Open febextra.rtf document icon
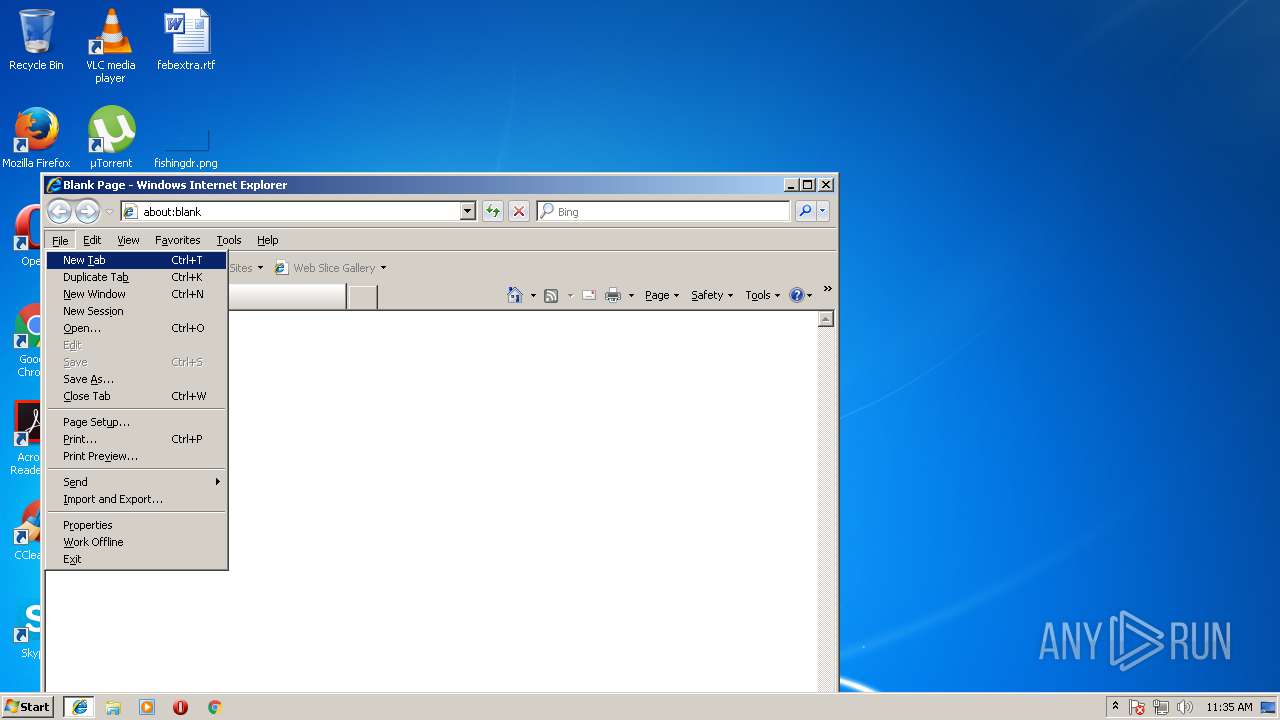 tap(186, 40)
